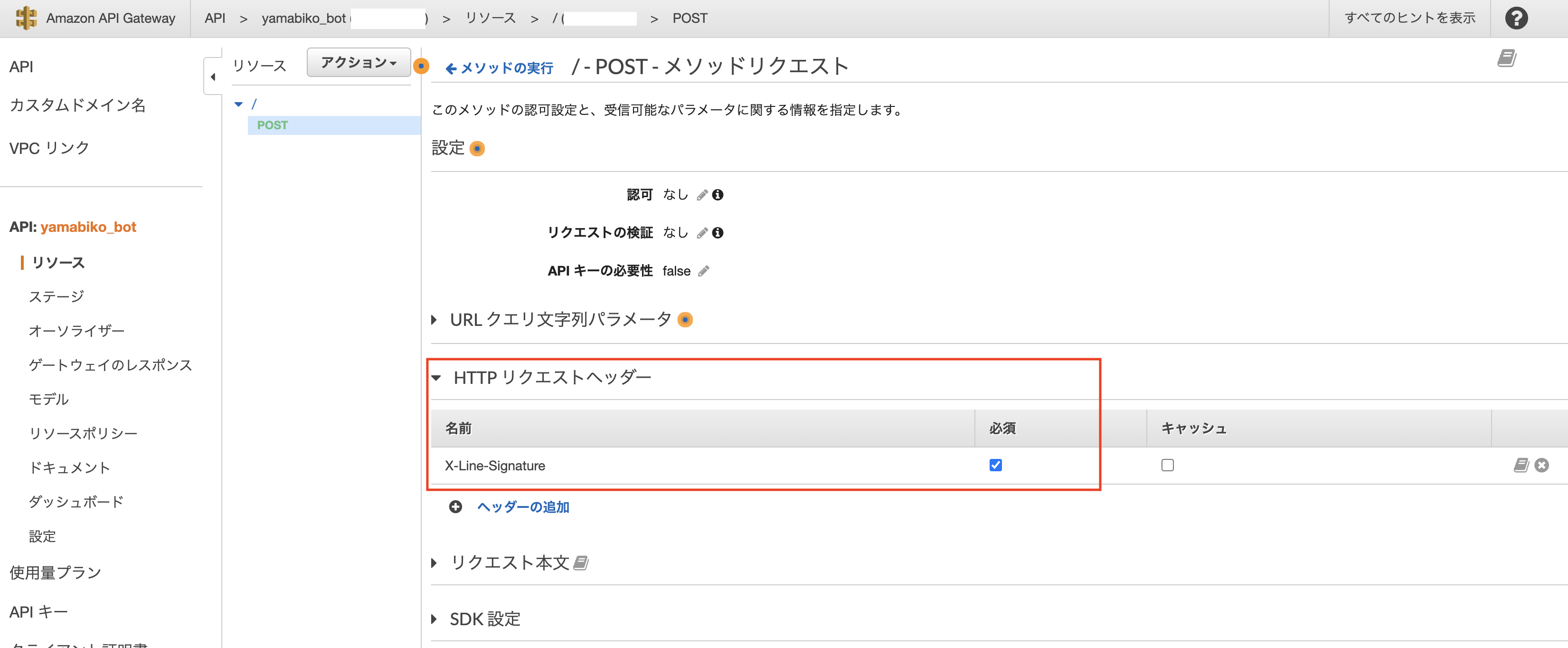Open カスタムドメイン名 in navigation
1568x648 pixels.
coord(77,105)
